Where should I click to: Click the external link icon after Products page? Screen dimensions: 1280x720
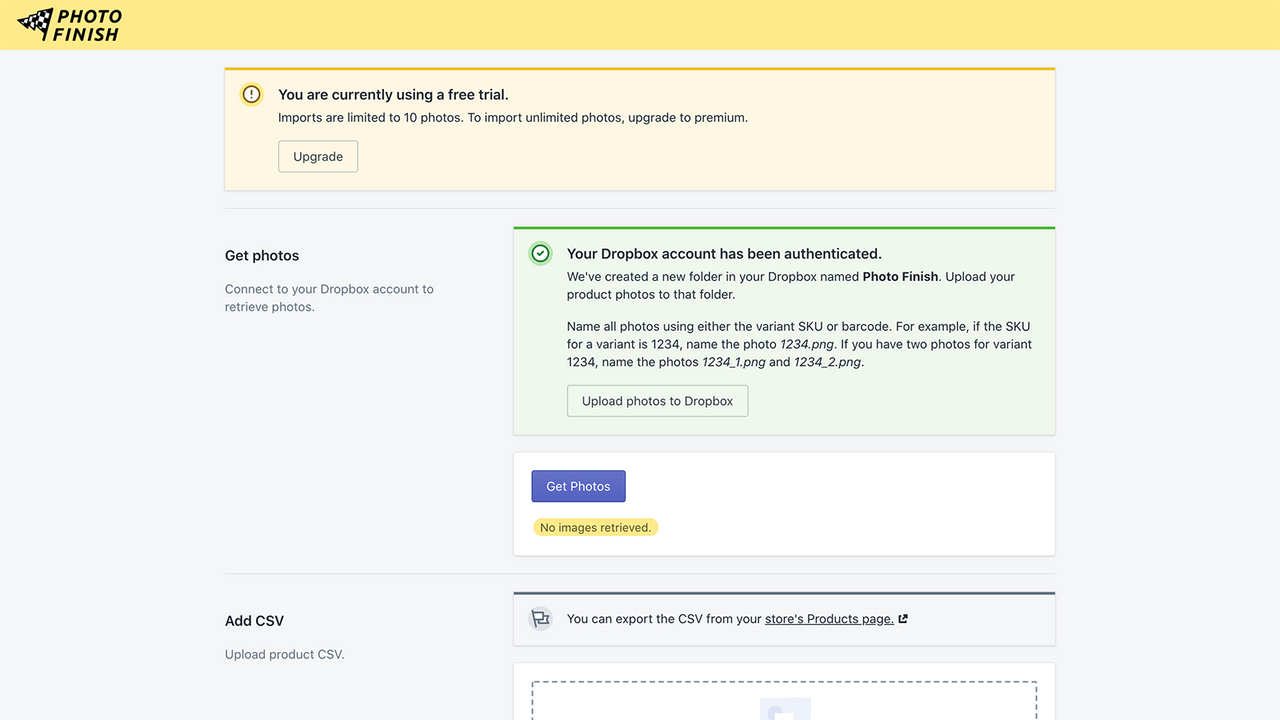pos(903,619)
